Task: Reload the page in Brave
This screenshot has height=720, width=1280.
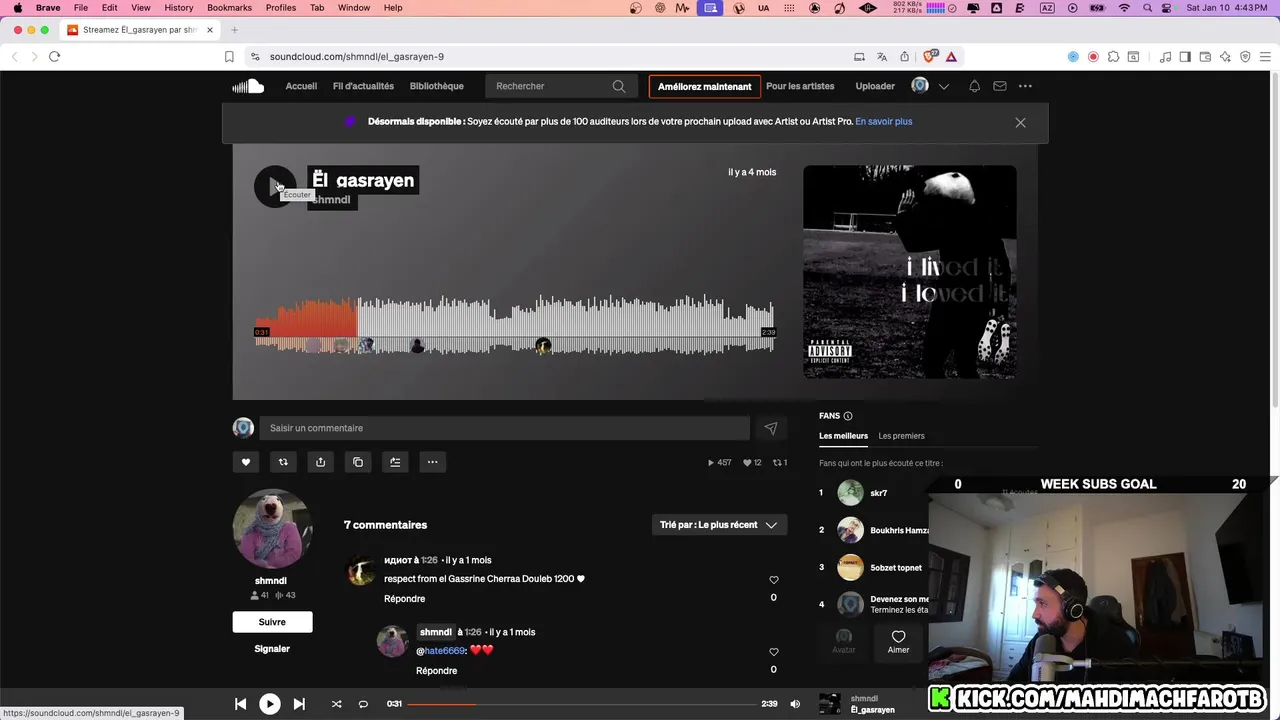Action: (55, 57)
